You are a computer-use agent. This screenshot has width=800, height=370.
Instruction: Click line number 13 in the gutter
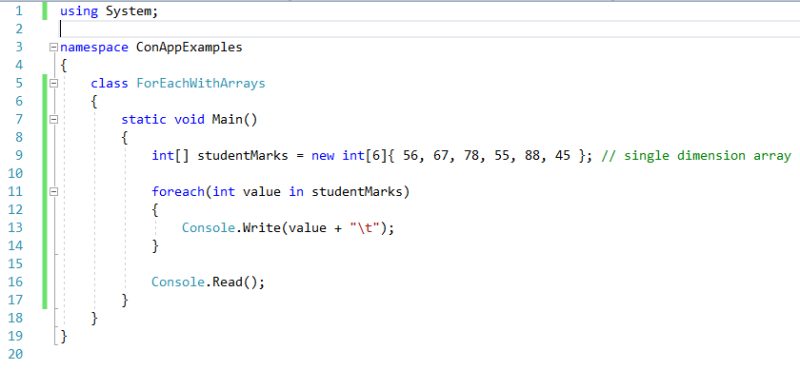pos(15,228)
